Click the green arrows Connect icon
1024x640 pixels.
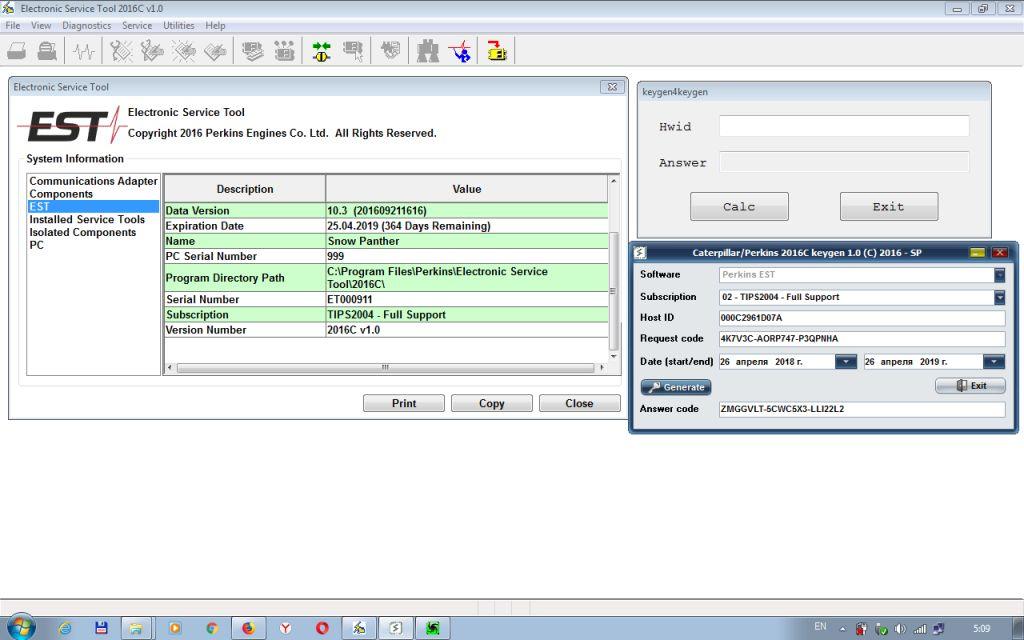click(321, 51)
